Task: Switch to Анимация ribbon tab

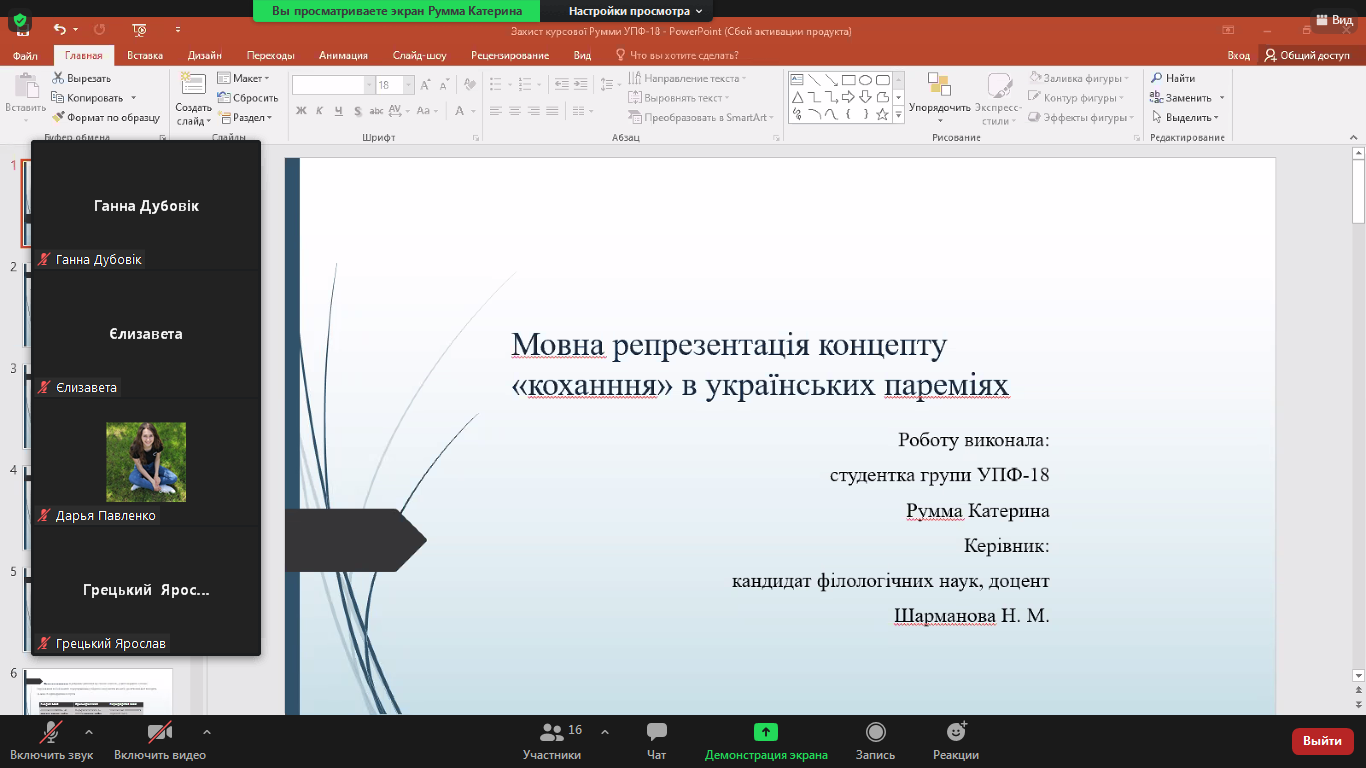Action: pos(343,55)
